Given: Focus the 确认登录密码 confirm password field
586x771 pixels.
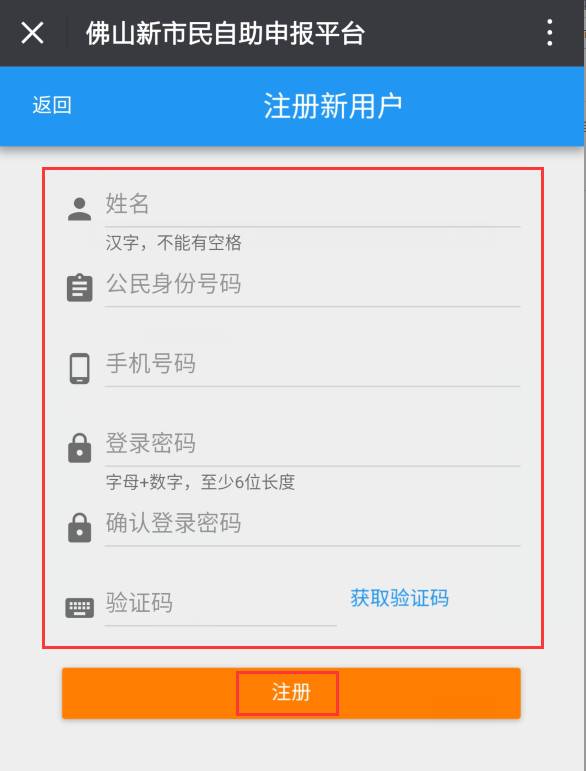Looking at the screenshot, I should coord(312,525).
